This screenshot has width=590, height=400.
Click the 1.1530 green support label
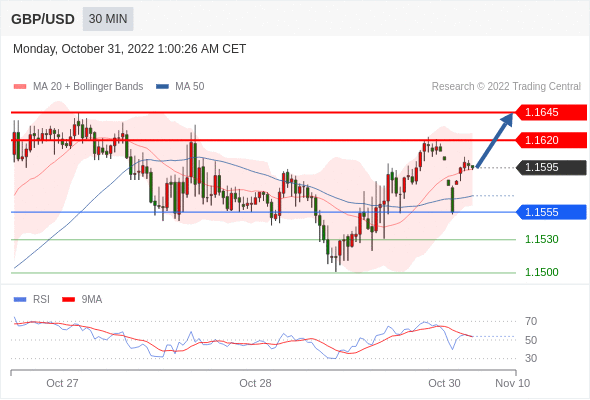click(542, 239)
